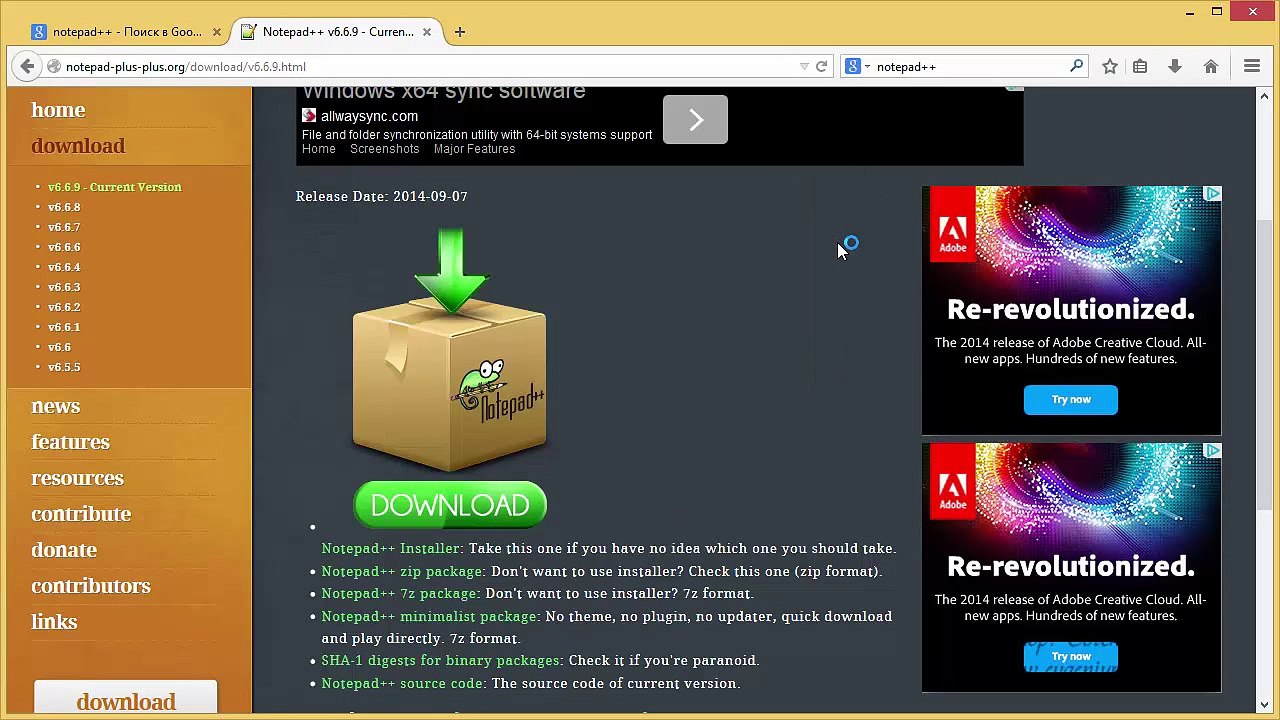The width and height of the screenshot is (1280, 720).
Task: Open the links sidebar menu item
Action: (x=54, y=622)
